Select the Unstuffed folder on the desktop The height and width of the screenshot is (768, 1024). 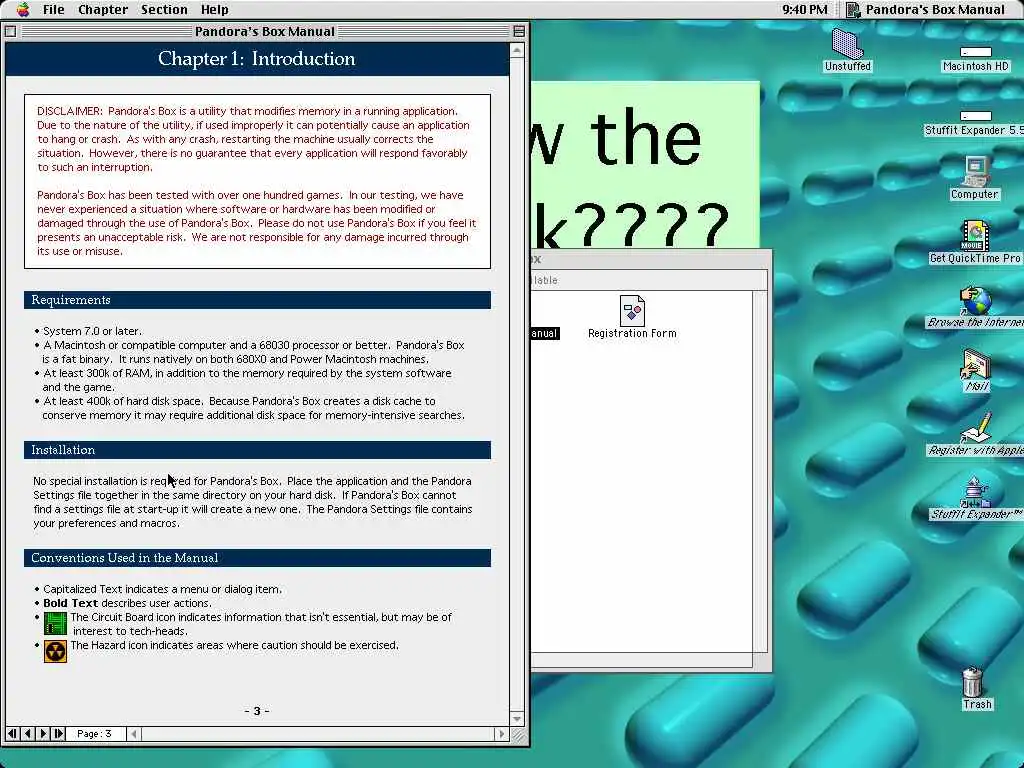point(847,43)
